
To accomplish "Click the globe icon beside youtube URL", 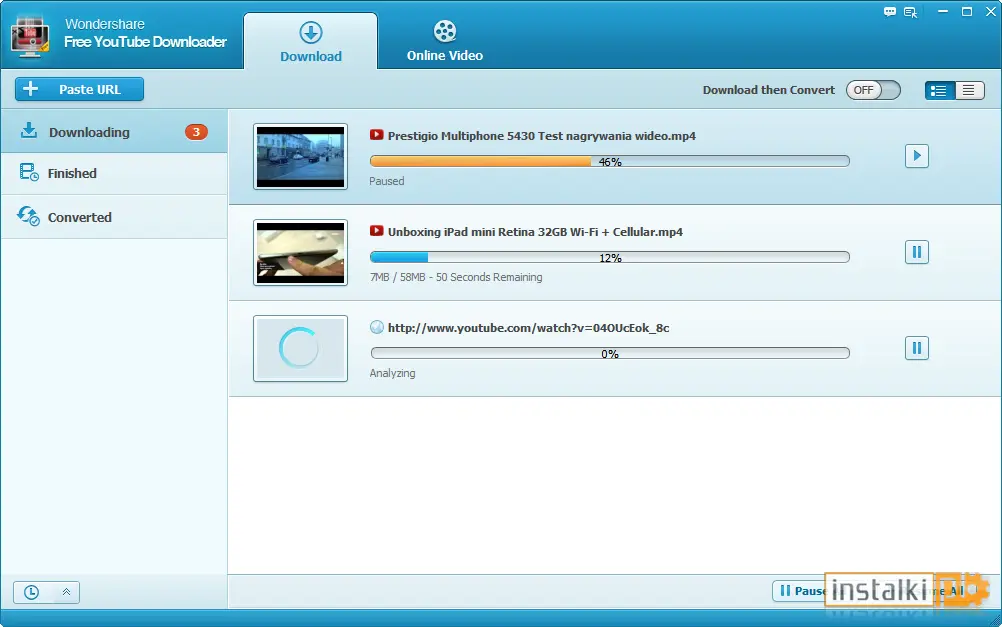I will tap(377, 327).
